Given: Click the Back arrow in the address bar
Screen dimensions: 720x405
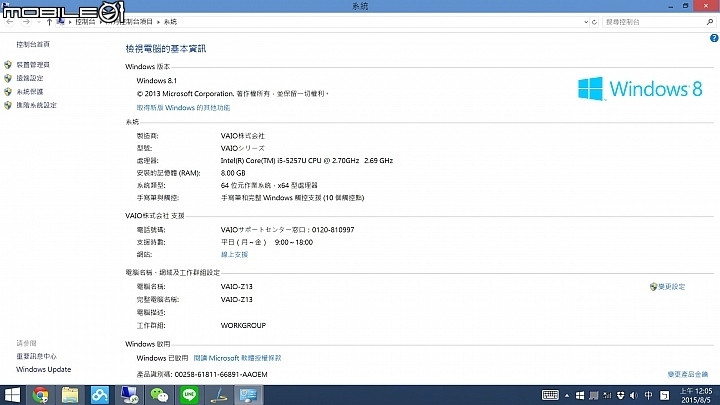Looking at the screenshot, I should pos(10,22).
